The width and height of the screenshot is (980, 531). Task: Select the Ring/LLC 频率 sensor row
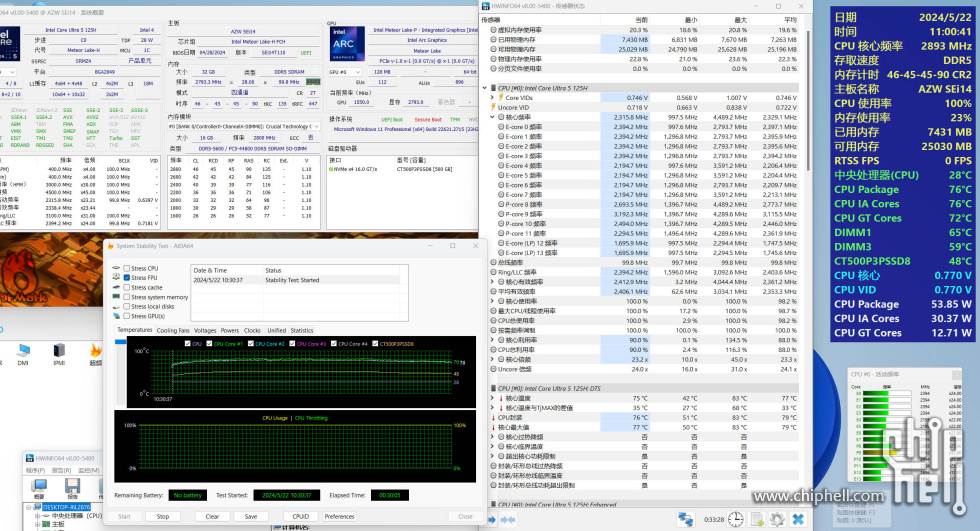click(x=643, y=272)
